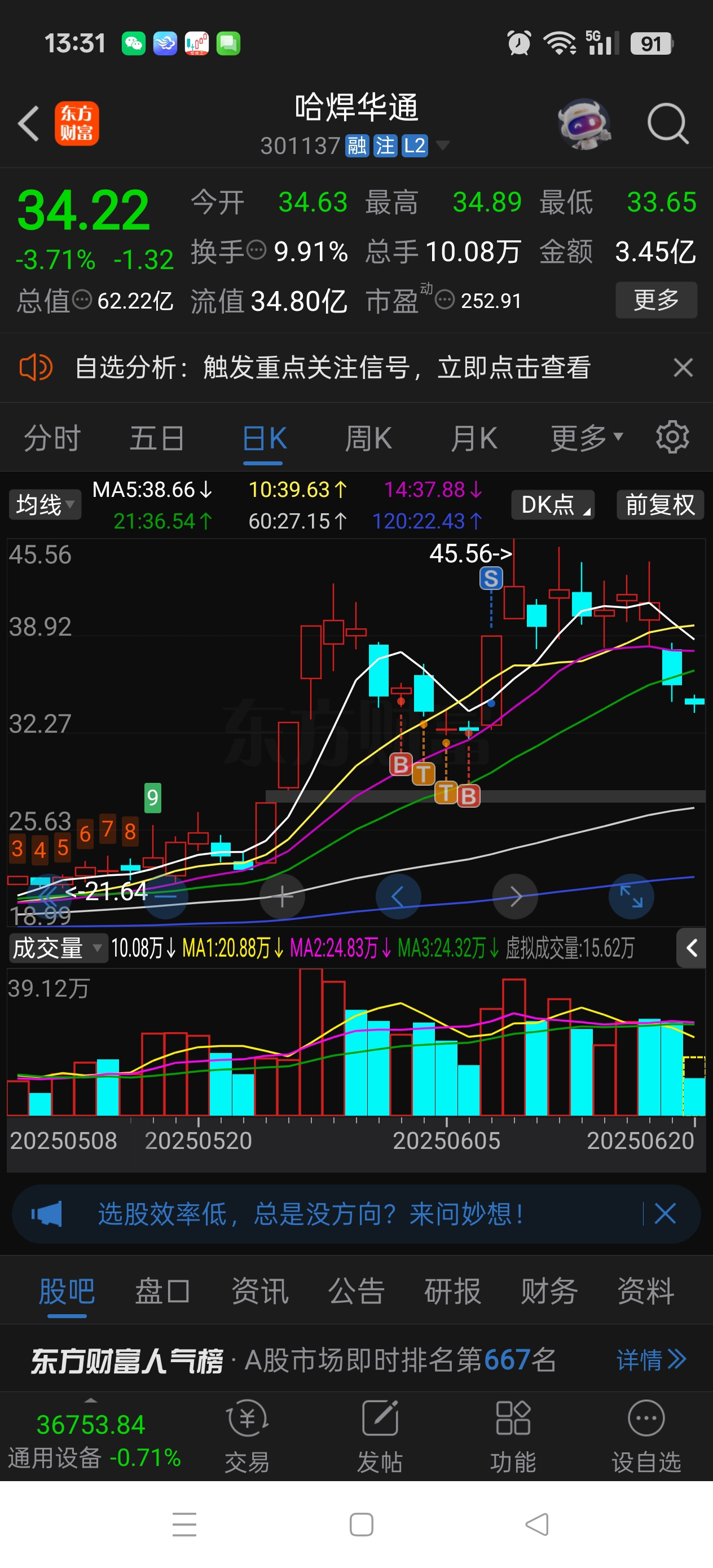
Task: Collapse the volume indicator side arrow
Action: point(692,948)
